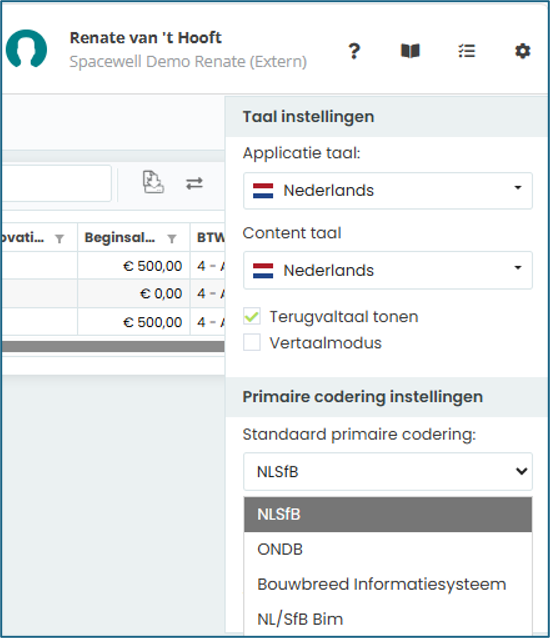
Task: Click the Beginsal... column header
Action: coord(133,237)
